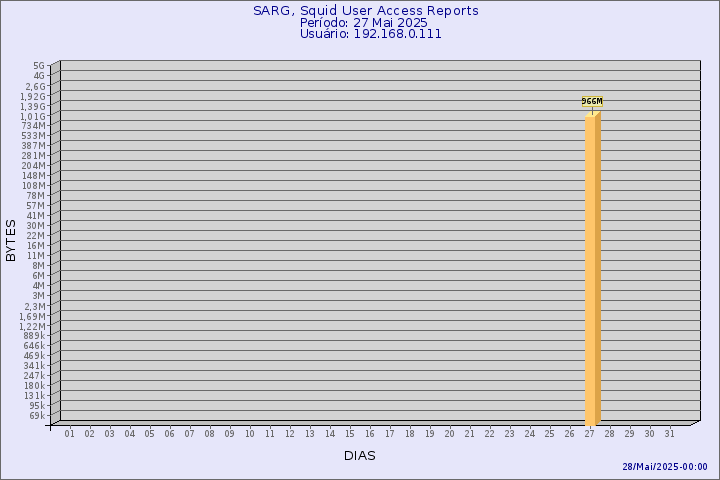Click the 3M y-axis label
The height and width of the screenshot is (480, 720).
click(x=39, y=295)
